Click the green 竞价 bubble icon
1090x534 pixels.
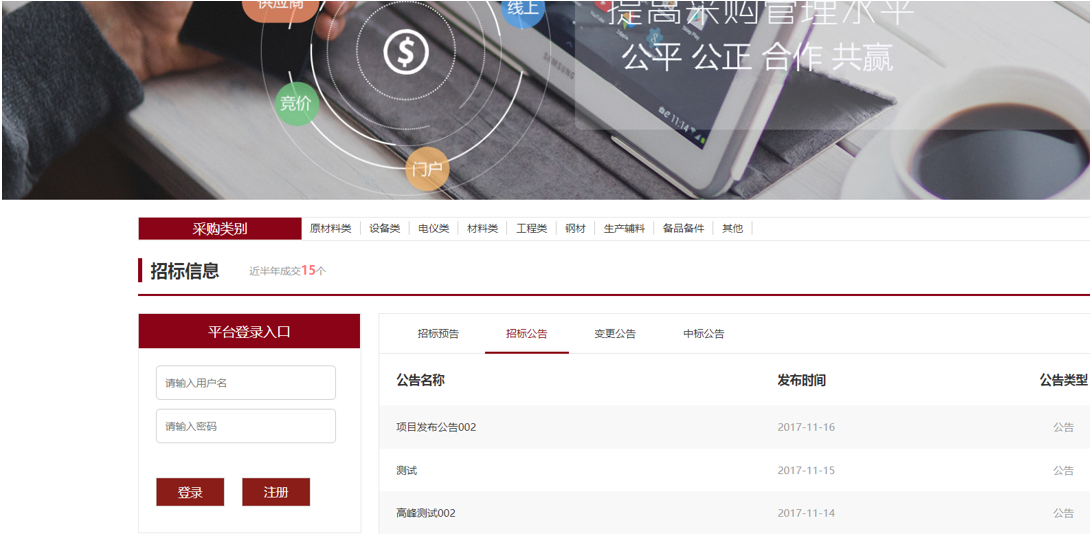tap(296, 104)
